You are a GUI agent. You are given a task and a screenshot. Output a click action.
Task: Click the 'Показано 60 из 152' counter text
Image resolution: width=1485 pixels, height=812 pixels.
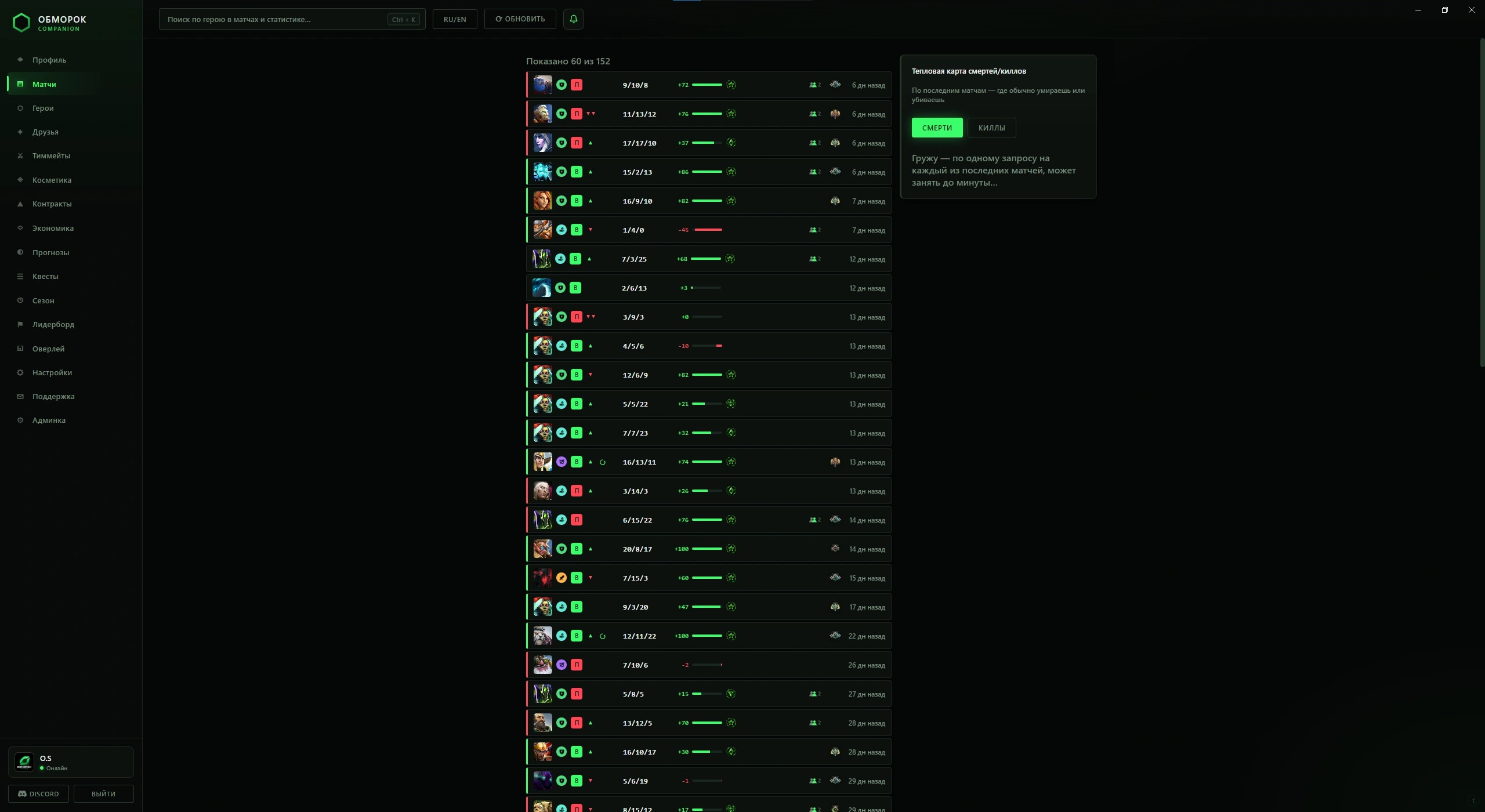point(568,61)
